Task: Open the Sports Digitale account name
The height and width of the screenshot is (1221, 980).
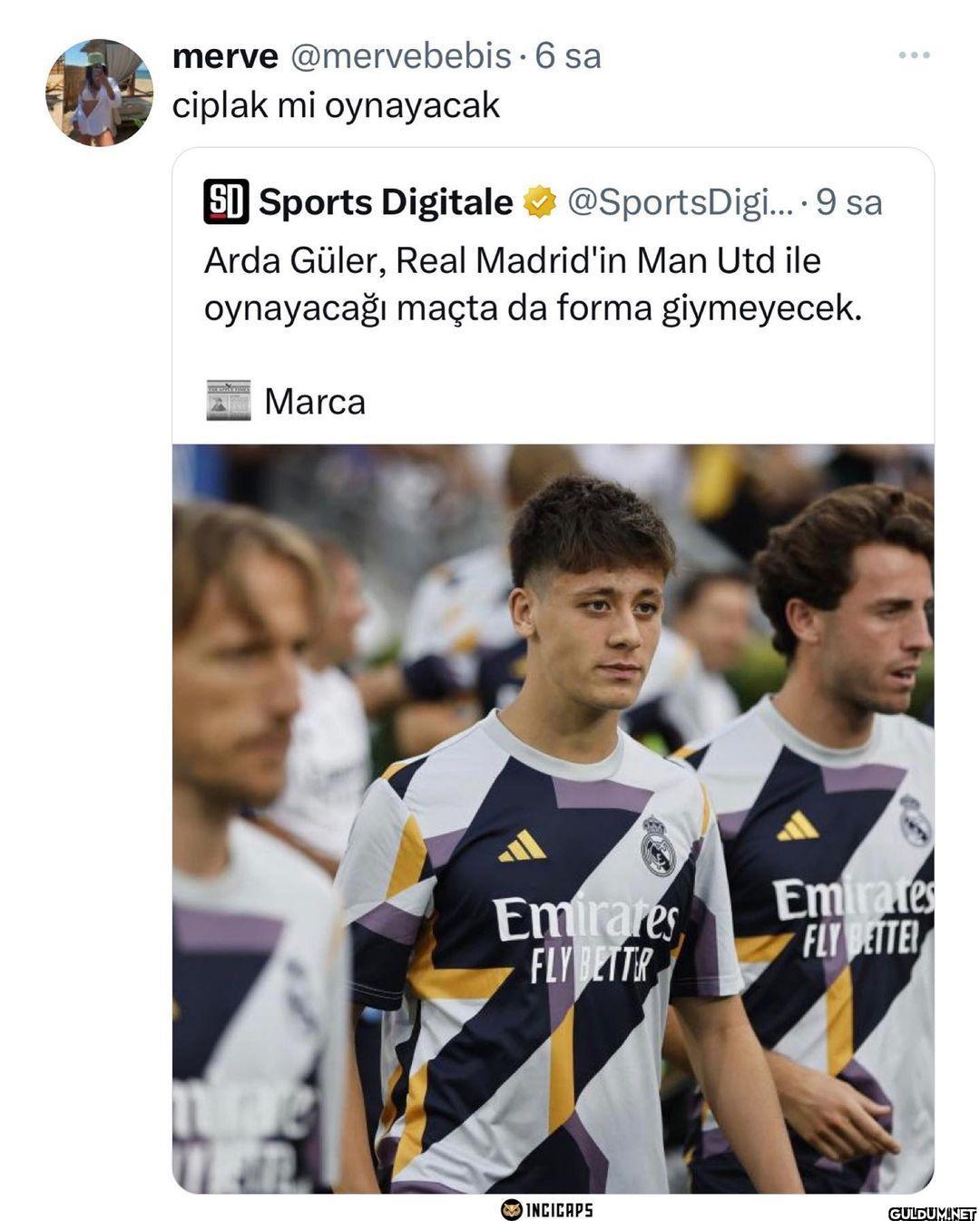Action: 386,202
